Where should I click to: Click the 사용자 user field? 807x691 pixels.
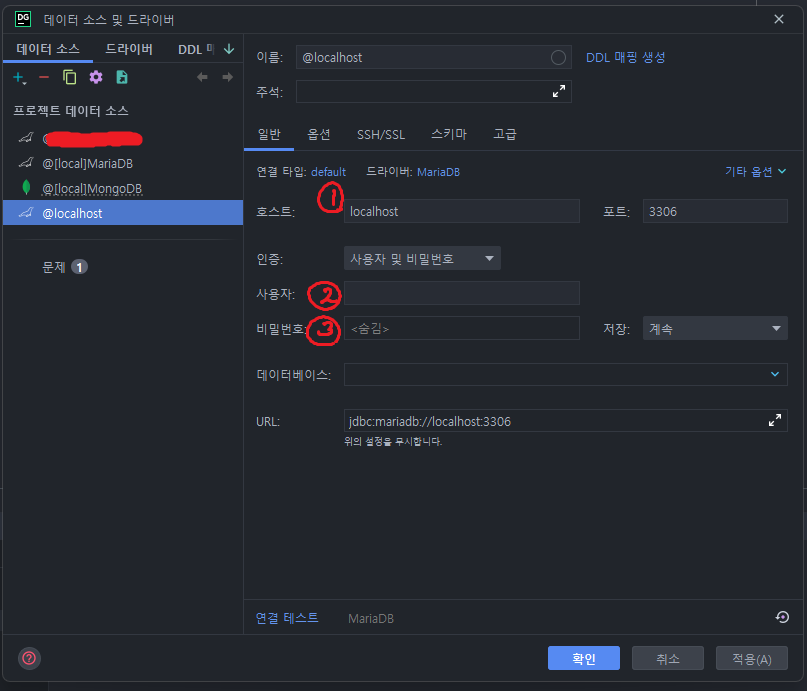tap(462, 293)
